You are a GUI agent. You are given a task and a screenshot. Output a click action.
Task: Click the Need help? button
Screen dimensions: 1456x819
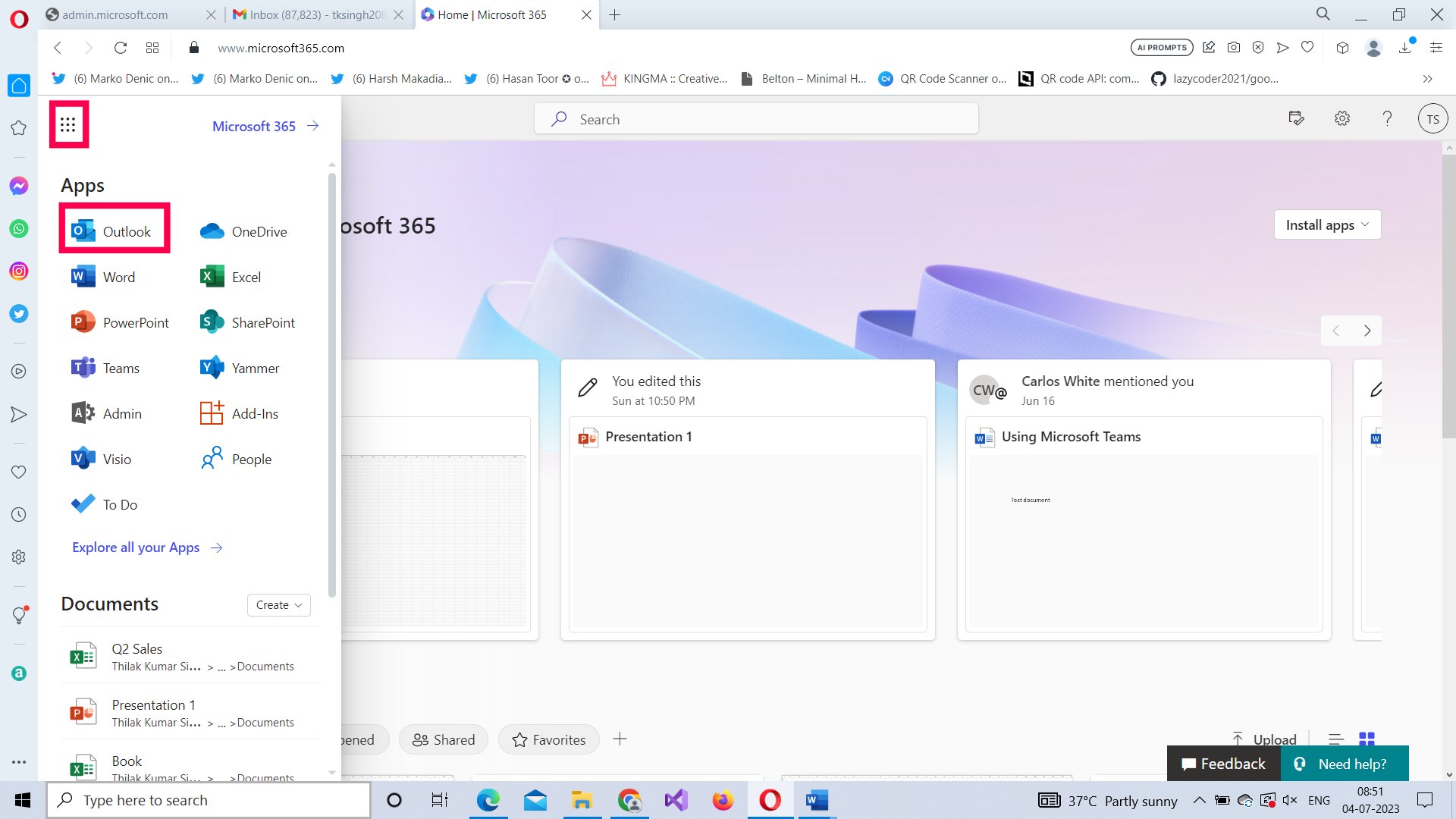click(x=1344, y=764)
